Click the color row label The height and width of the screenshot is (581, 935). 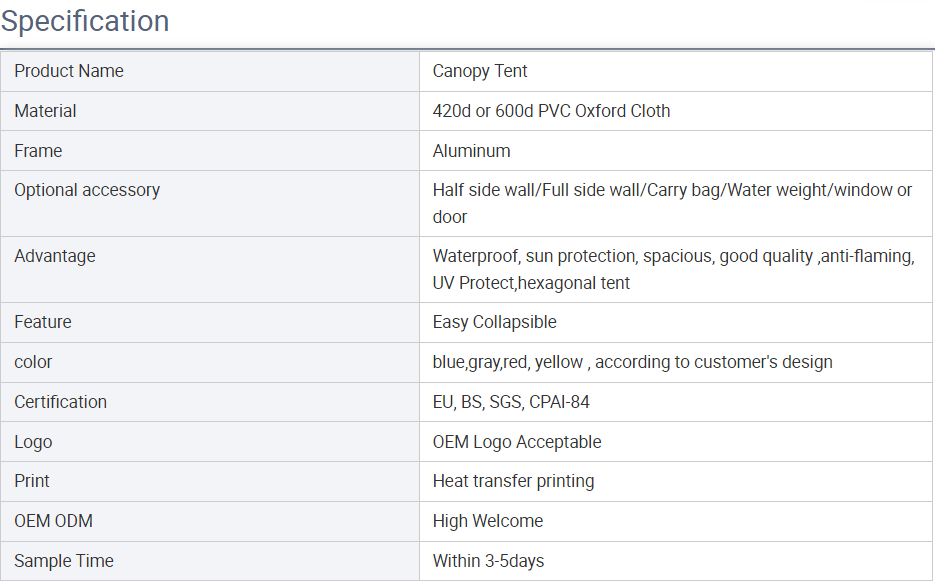33,362
